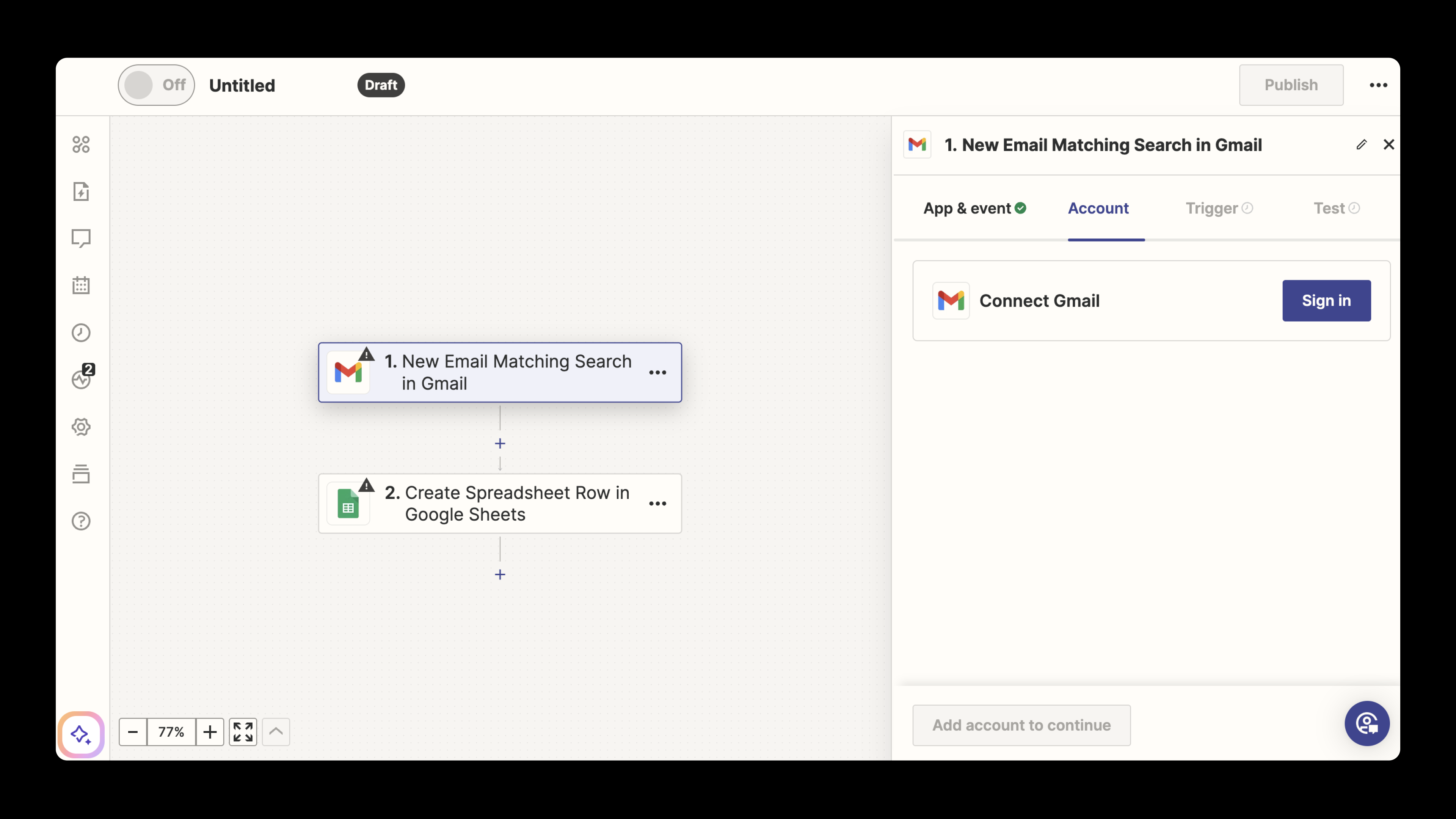Open the calendar icon in sidebar

coord(81,286)
